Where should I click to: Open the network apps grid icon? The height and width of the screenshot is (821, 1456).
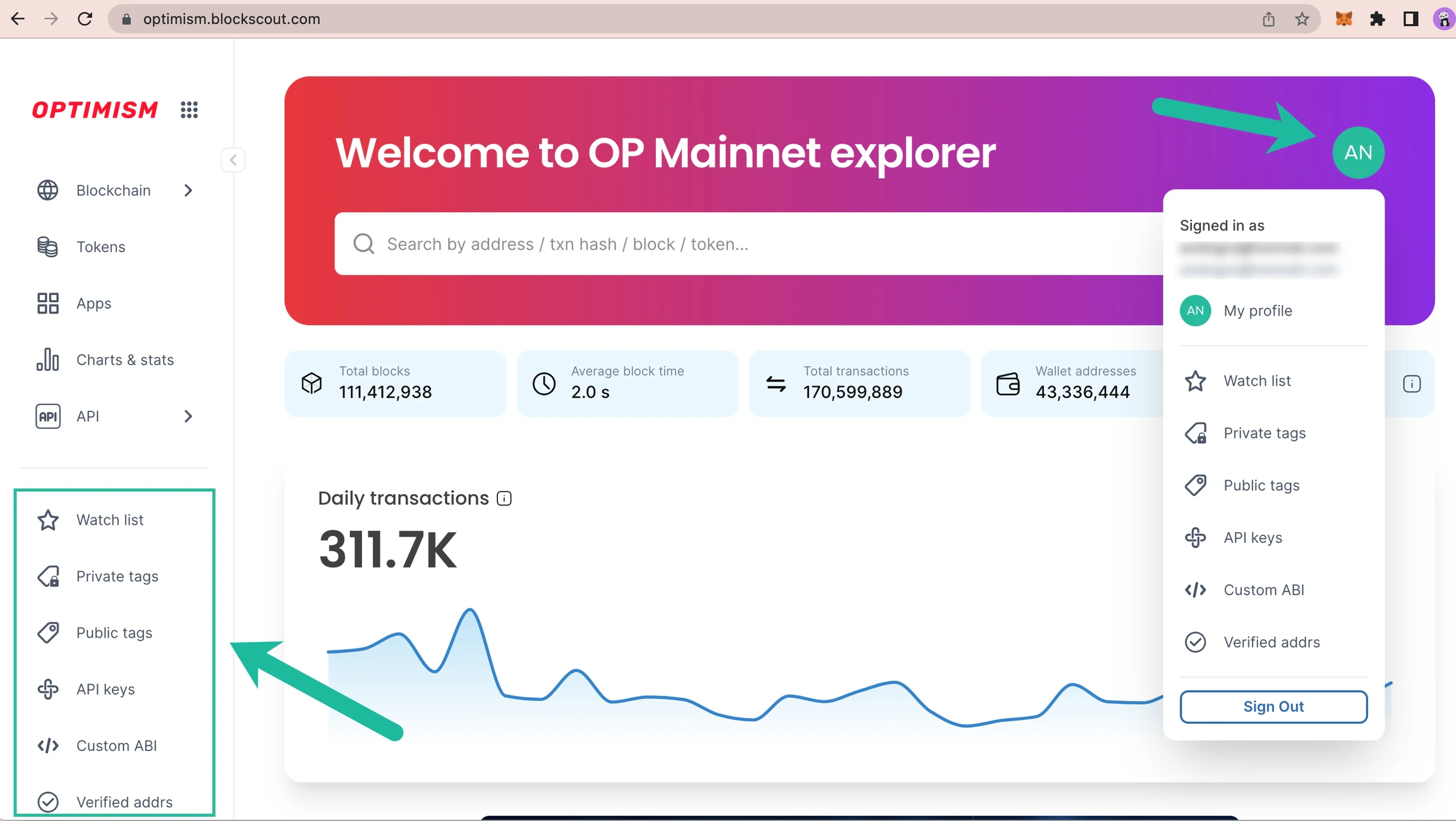click(x=189, y=110)
